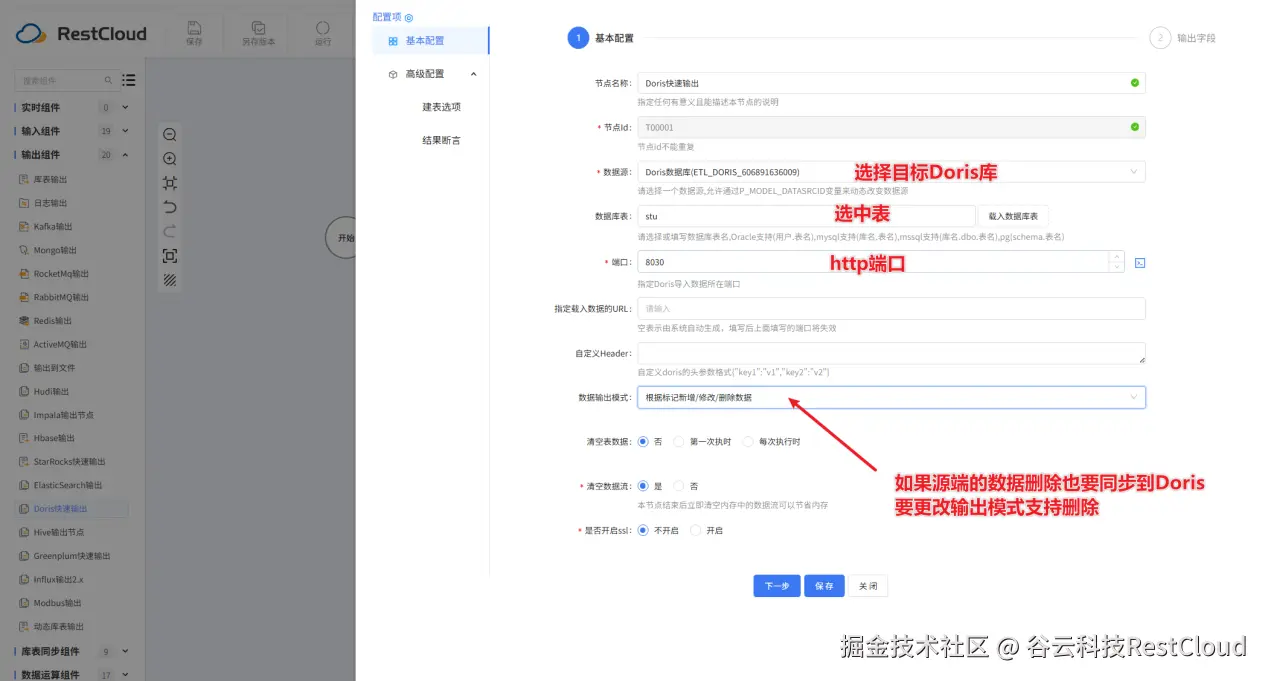
Task: Click the undo arrow on the canvas toolbar
Action: click(x=170, y=207)
